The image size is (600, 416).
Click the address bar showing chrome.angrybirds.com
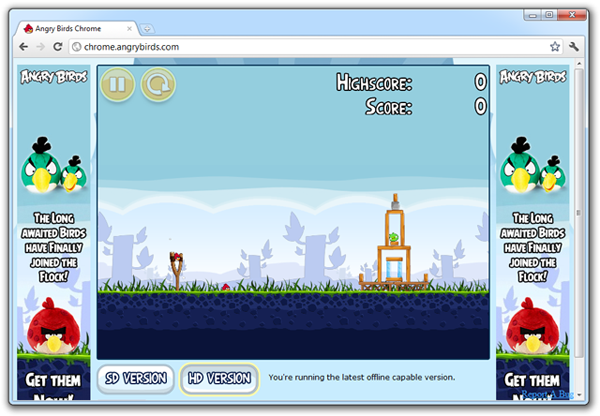click(316, 47)
